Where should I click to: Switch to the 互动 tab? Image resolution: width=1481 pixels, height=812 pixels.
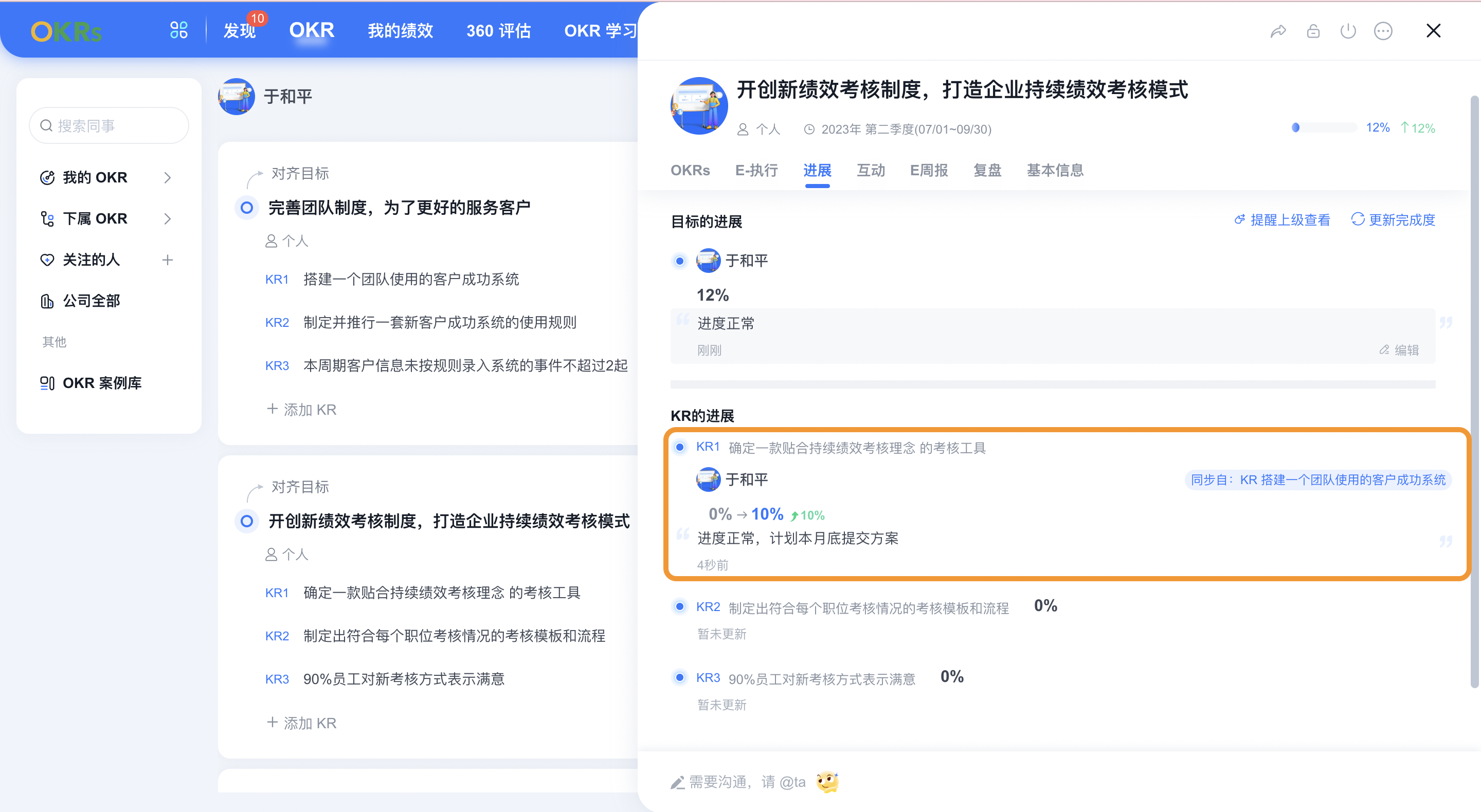tap(871, 170)
